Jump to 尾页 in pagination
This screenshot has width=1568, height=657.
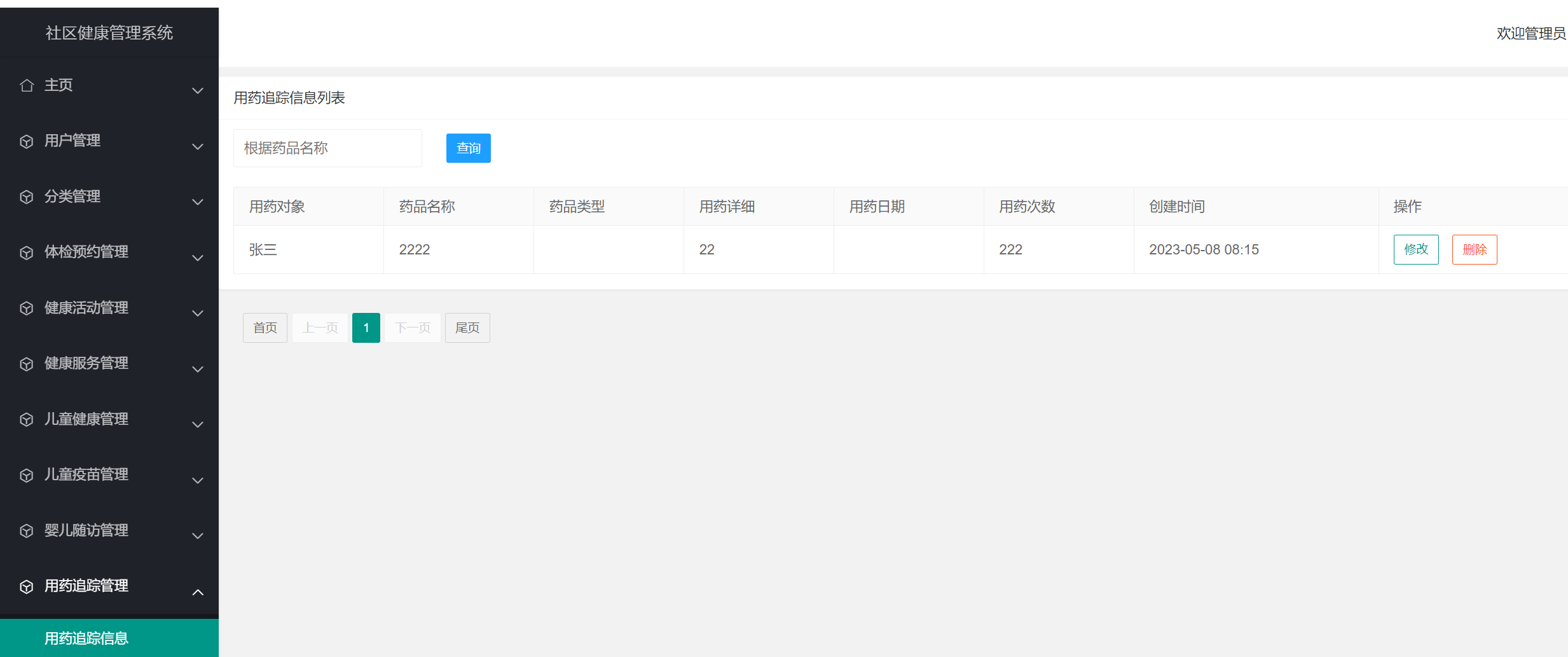coord(467,328)
